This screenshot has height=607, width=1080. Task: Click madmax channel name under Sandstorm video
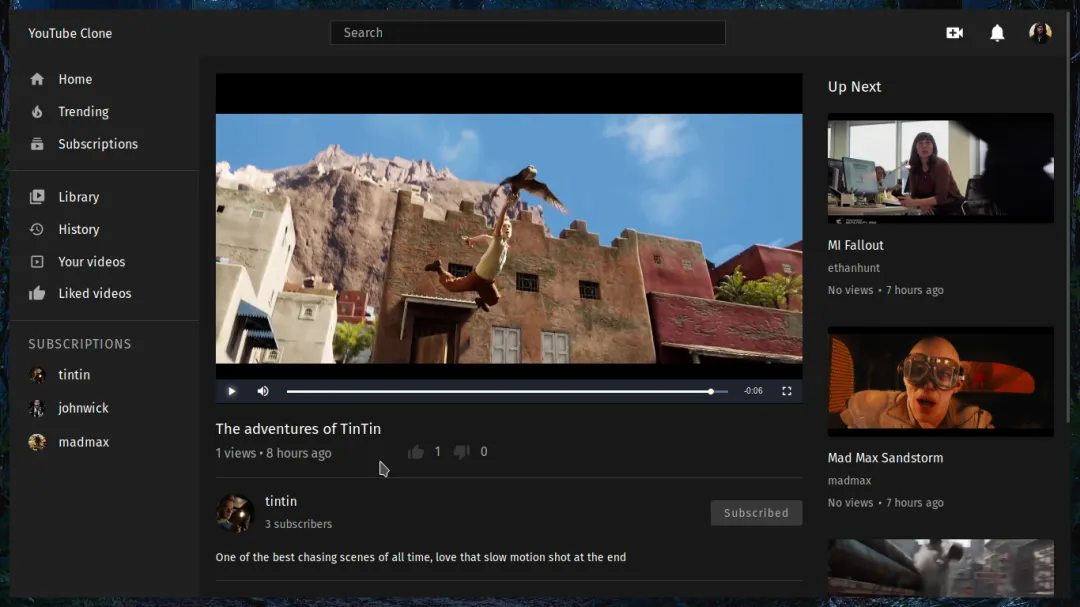pyautogui.click(x=849, y=481)
